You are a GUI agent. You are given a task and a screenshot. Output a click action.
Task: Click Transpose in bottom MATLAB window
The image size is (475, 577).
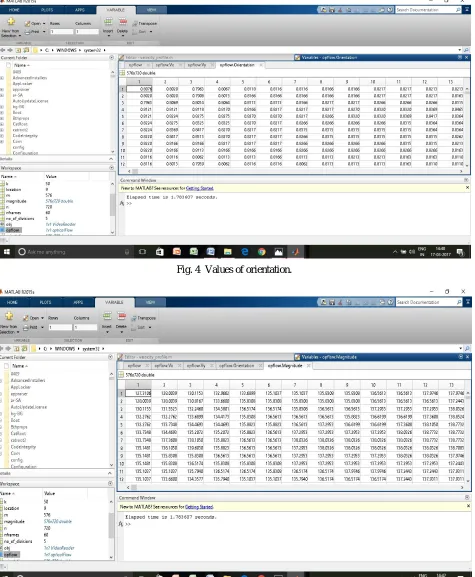tap(143, 318)
